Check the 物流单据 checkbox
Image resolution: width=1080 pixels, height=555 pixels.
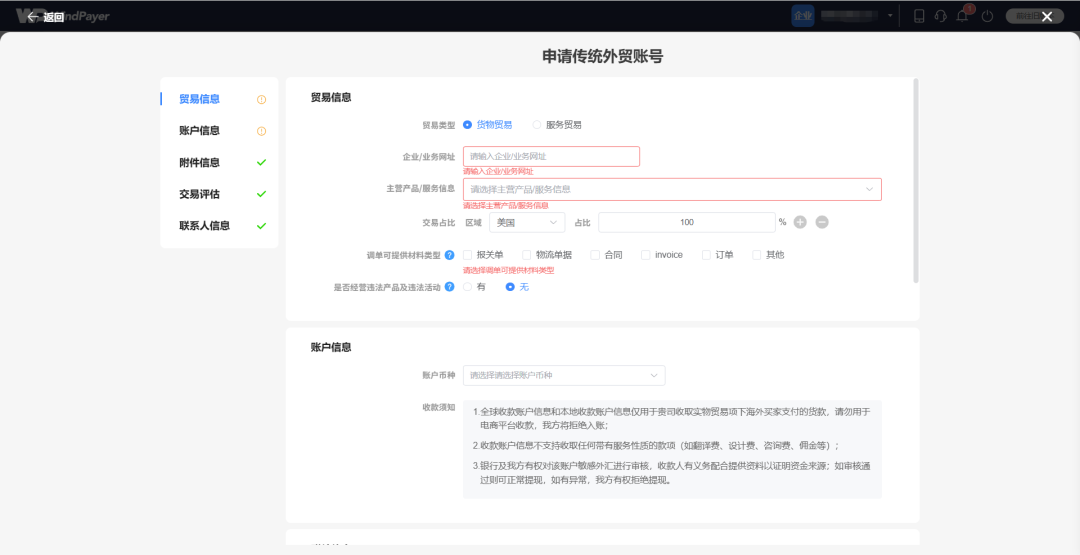pyautogui.click(x=526, y=255)
